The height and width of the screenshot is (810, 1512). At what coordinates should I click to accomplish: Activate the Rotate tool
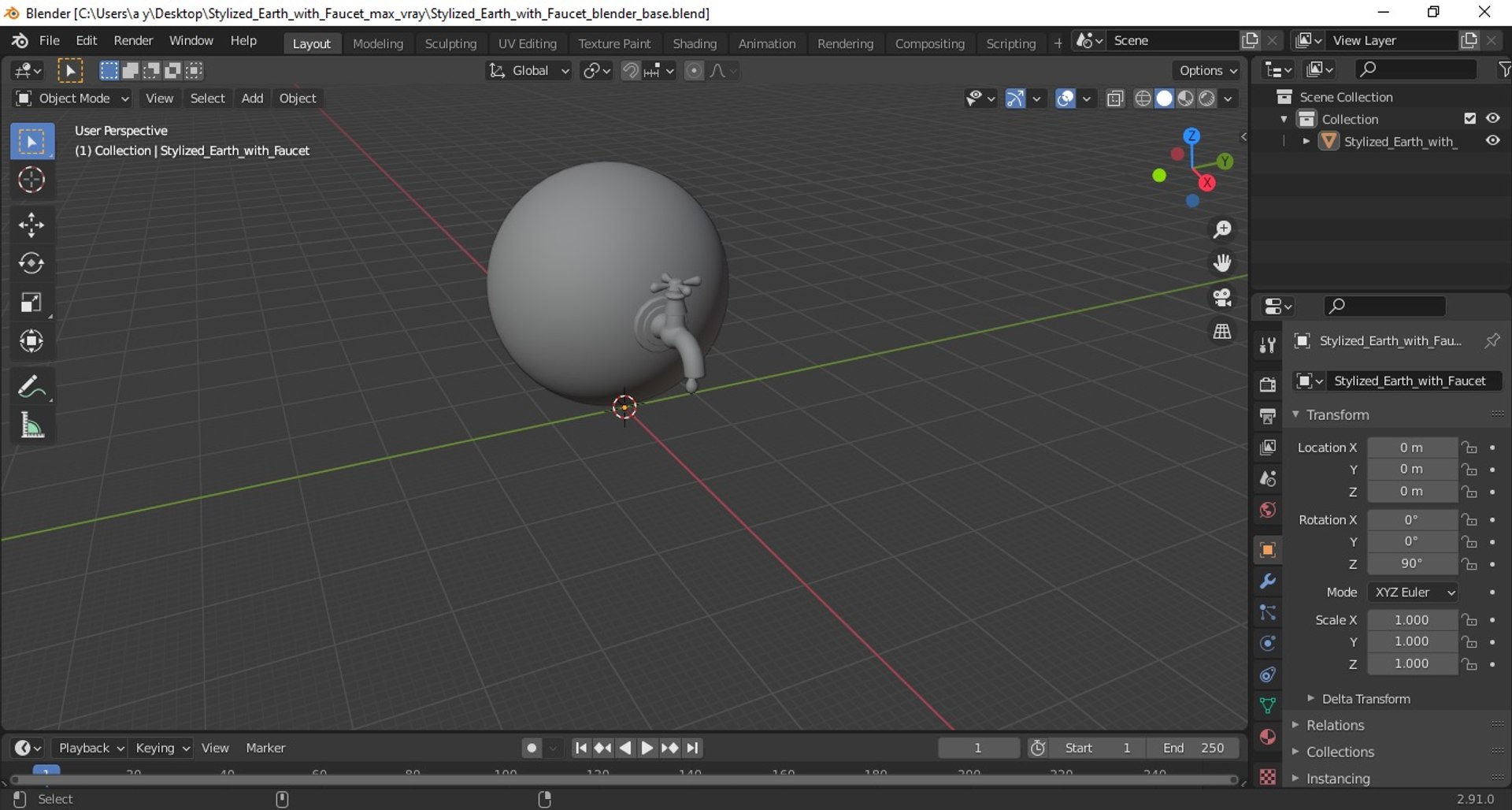pos(31,263)
